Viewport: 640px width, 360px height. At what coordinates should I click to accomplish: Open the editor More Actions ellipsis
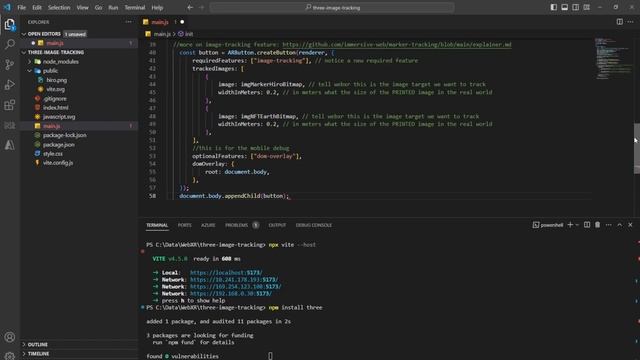tap(631, 22)
